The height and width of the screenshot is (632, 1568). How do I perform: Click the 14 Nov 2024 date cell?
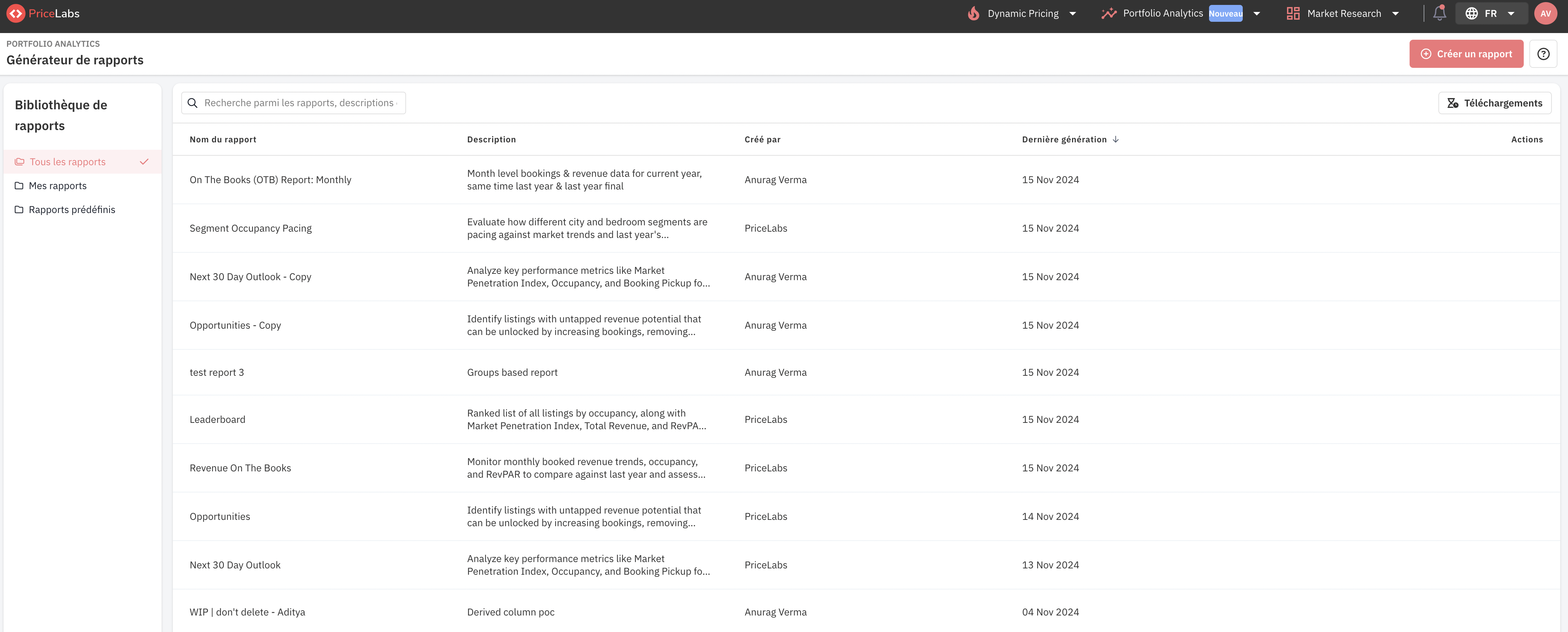coord(1050,516)
